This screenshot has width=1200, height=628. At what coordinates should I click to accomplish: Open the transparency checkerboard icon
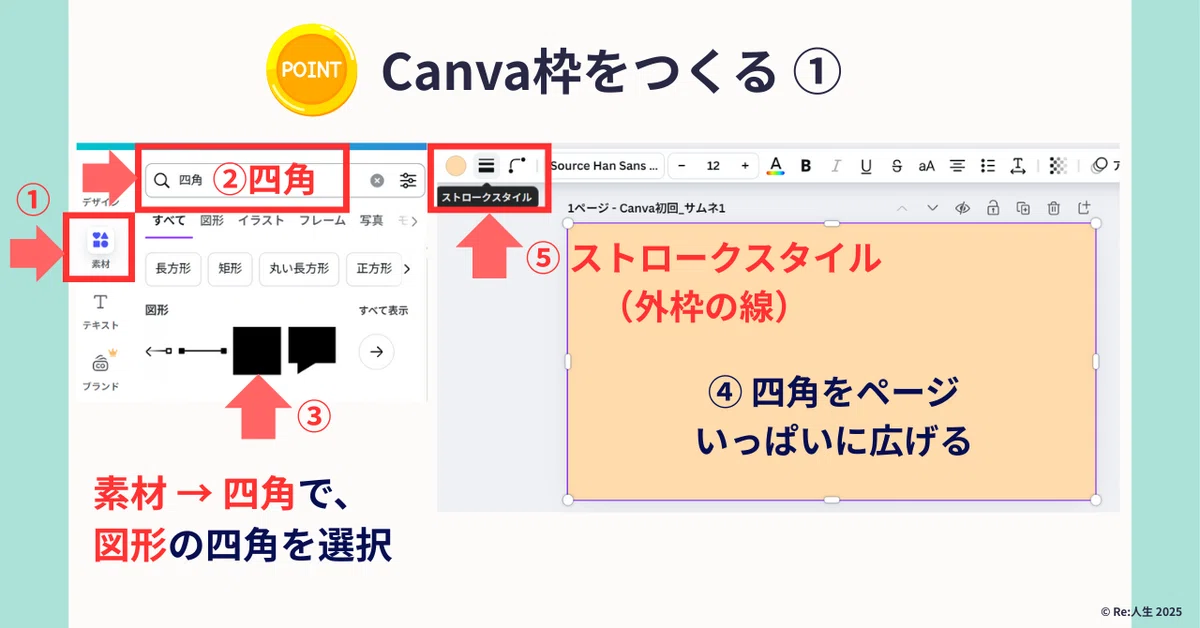(x=1060, y=166)
